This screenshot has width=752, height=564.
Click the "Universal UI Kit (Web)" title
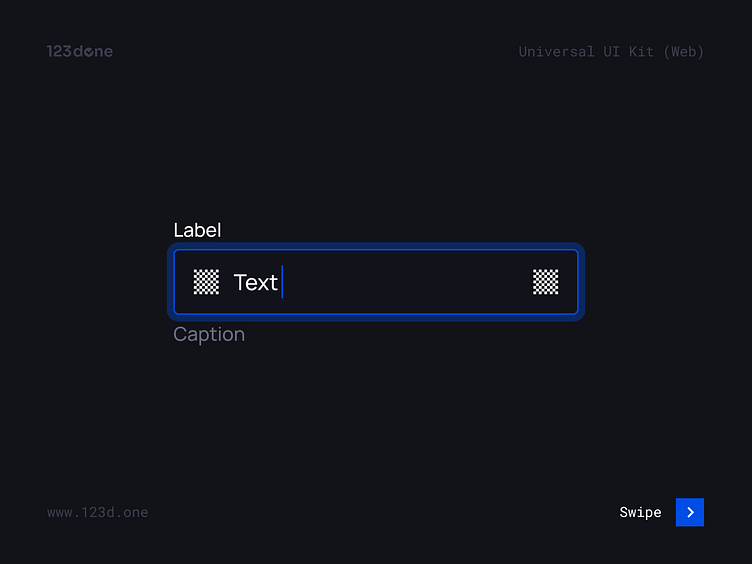coord(611,51)
